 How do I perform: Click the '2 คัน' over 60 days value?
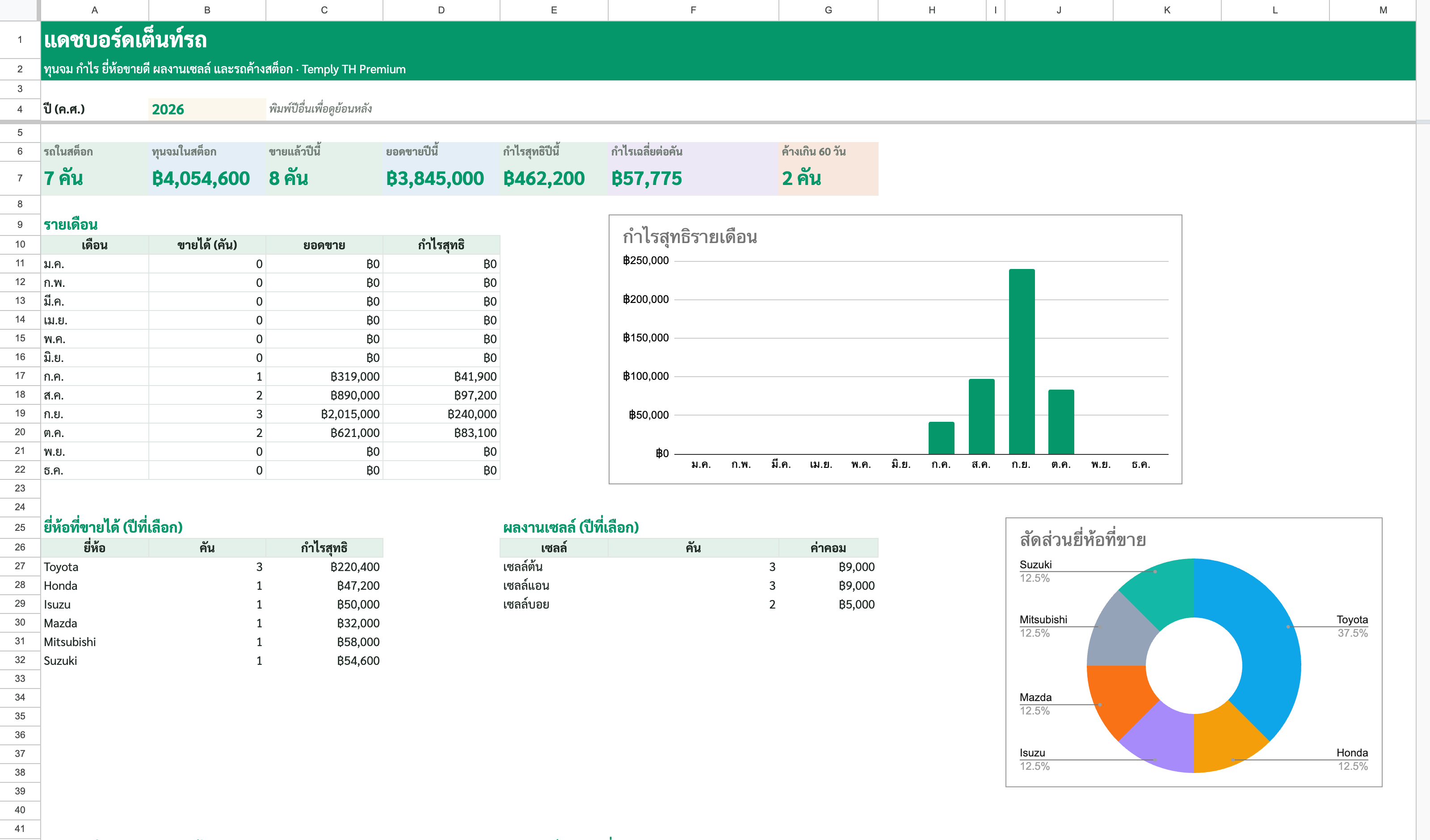(x=801, y=178)
